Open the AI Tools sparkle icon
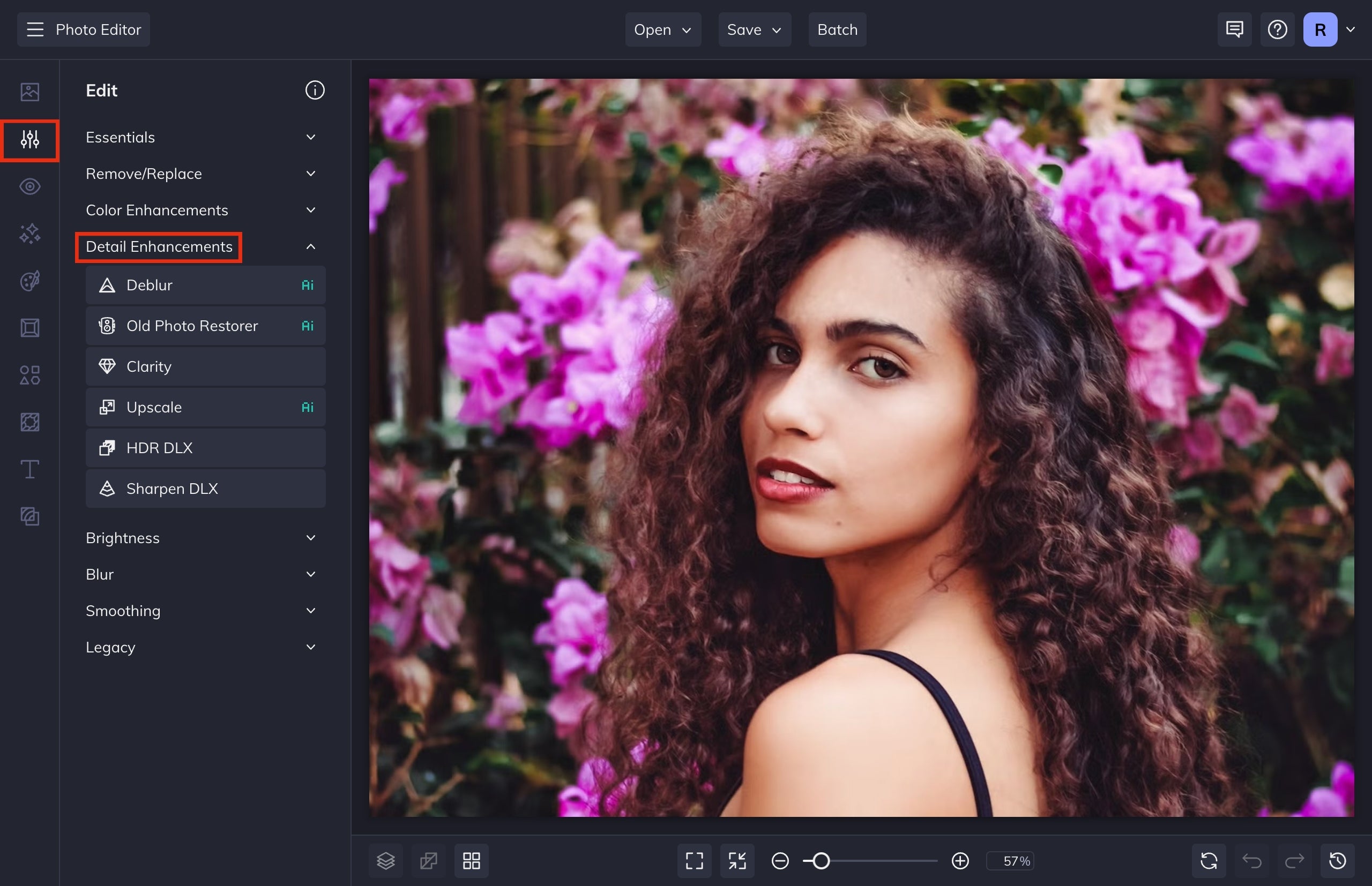This screenshot has height=886, width=1372. (x=29, y=234)
